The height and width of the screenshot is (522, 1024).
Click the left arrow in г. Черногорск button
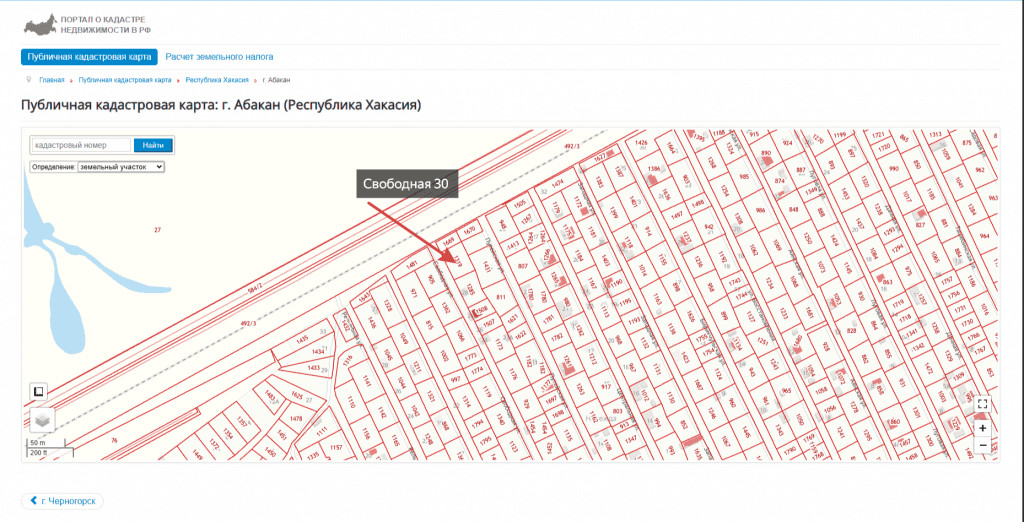(x=33, y=501)
